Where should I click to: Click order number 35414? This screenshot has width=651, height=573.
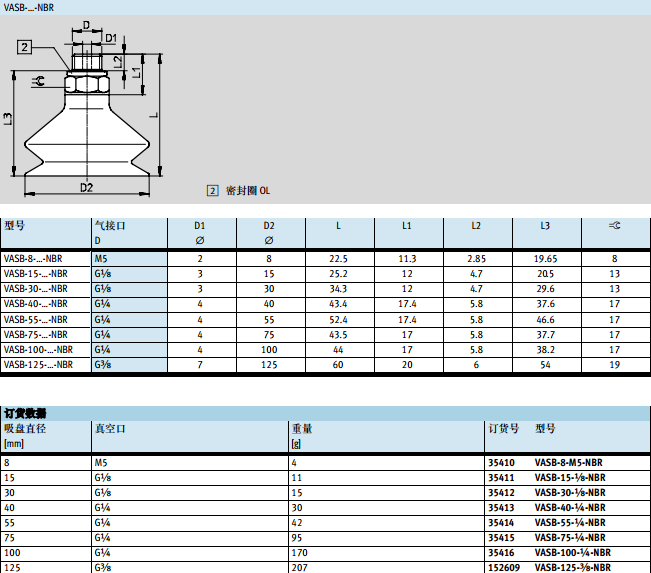point(501,522)
